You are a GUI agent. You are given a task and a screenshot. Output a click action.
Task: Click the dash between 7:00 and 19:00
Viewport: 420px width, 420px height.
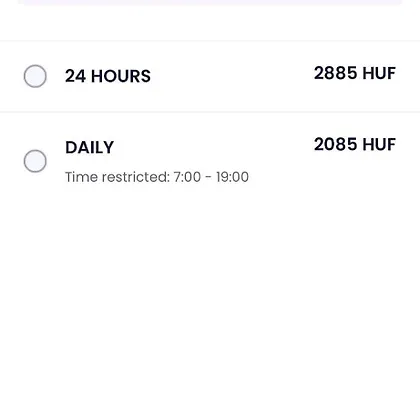tap(208, 177)
